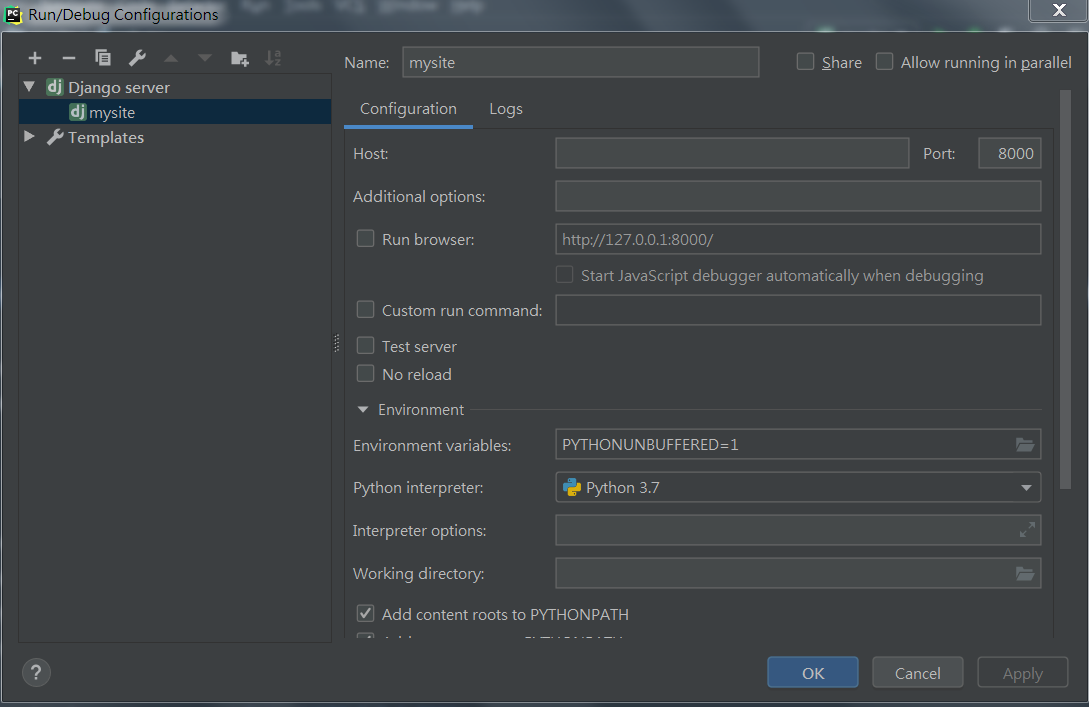1089x707 pixels.
Task: Move configuration down arrow
Action: coord(205,58)
